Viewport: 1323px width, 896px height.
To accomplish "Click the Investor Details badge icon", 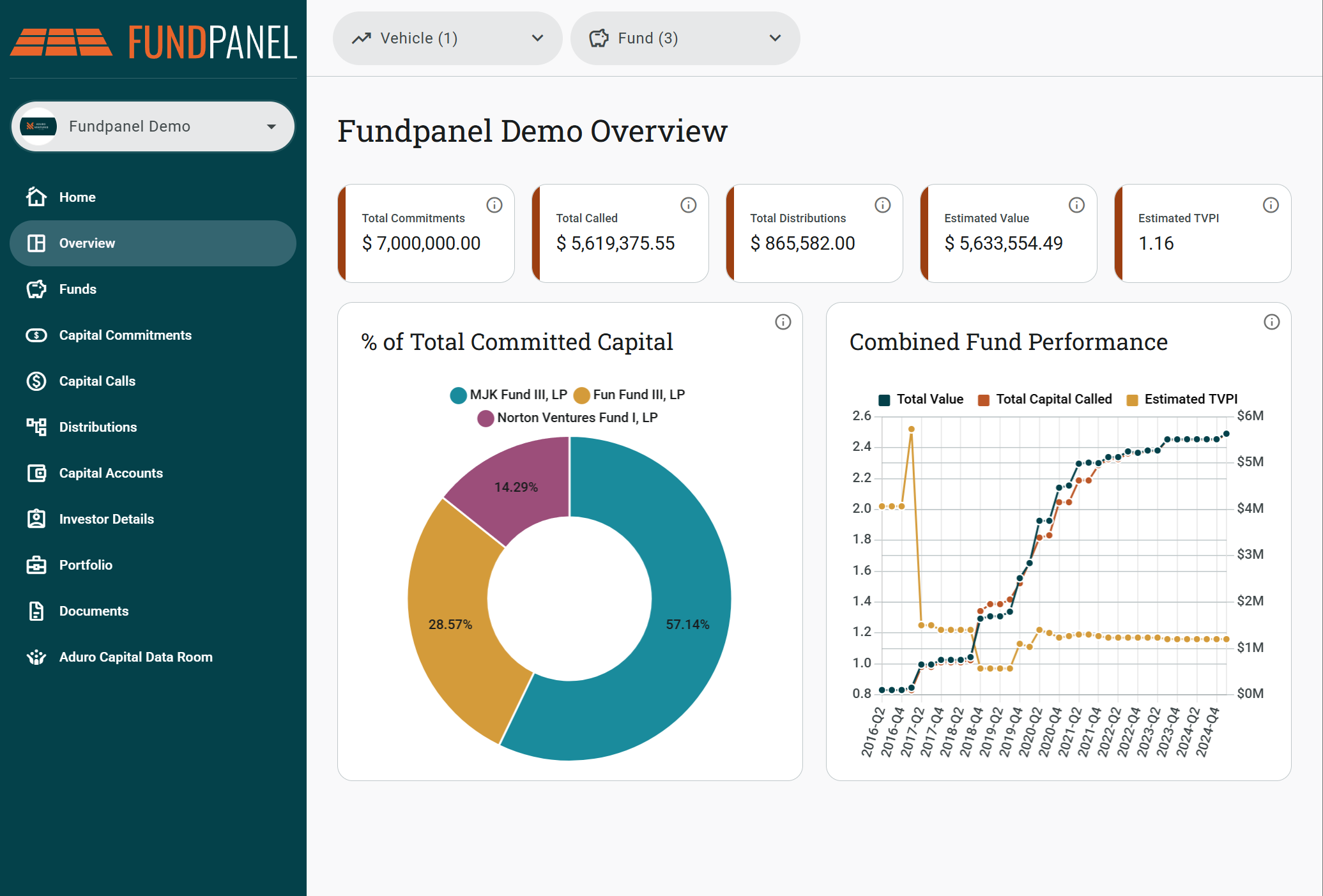I will [x=36, y=519].
